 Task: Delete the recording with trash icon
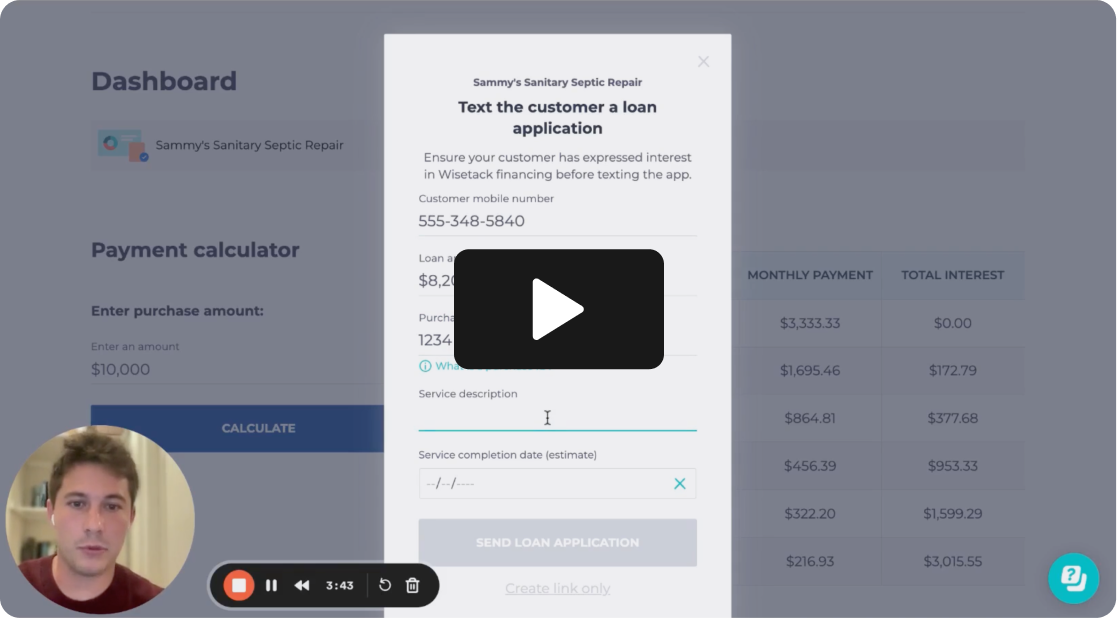point(412,585)
